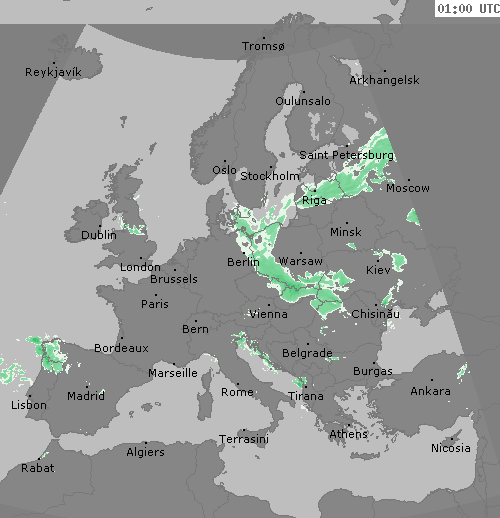500x518 pixels.
Task: Click the Kiev label
Action: point(378,270)
